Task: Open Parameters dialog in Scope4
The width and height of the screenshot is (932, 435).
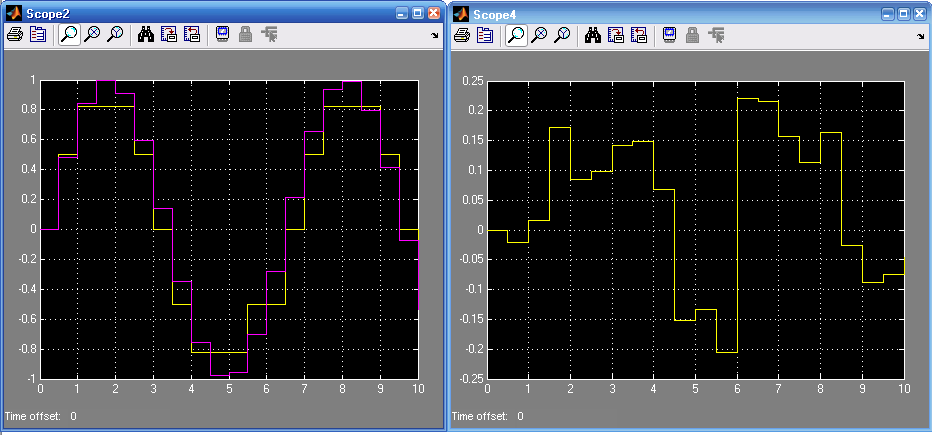Action: tap(485, 35)
